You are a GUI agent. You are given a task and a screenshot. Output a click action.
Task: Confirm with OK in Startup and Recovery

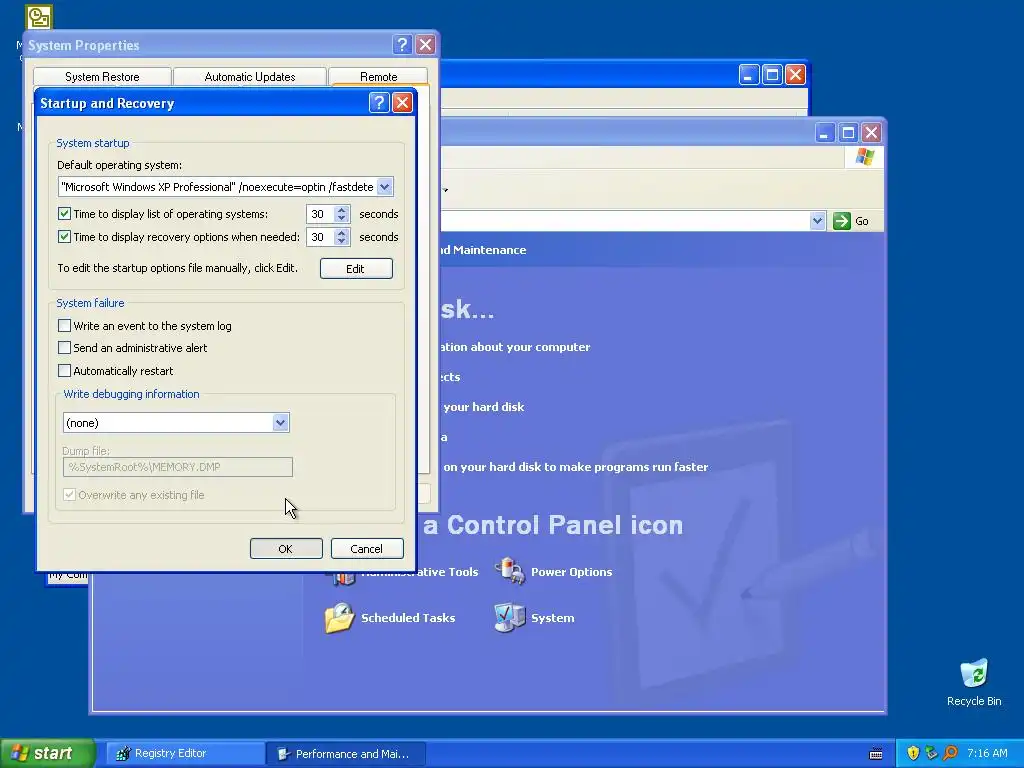286,549
